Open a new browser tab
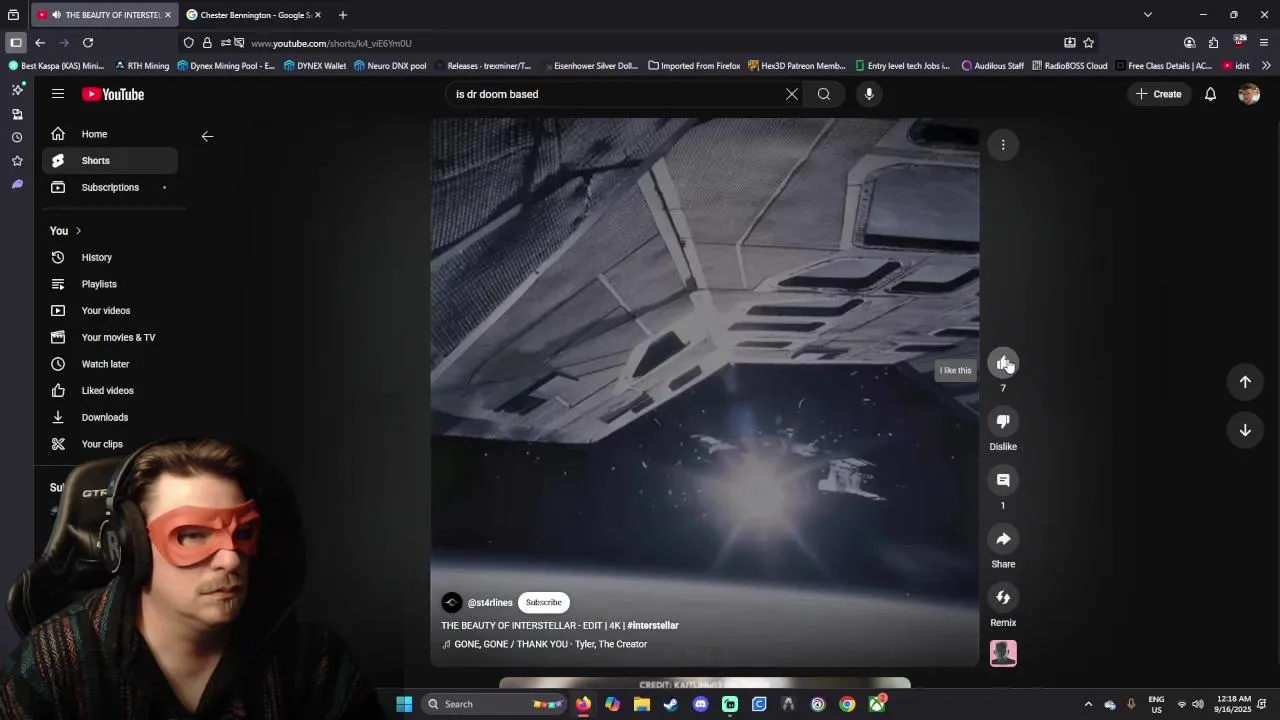 [342, 15]
